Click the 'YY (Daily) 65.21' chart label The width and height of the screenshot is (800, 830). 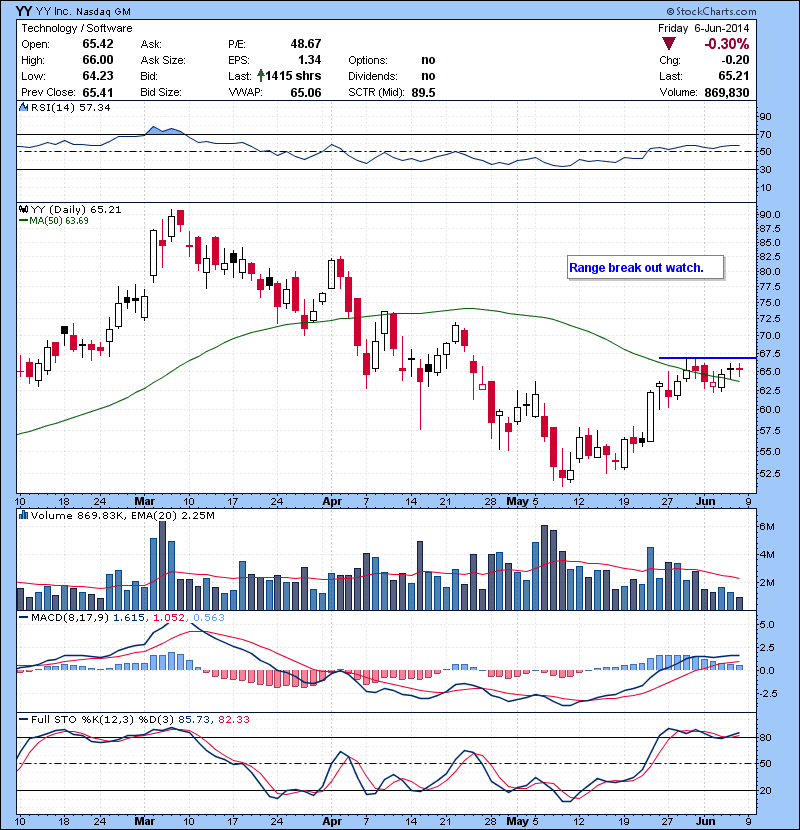pos(76,209)
